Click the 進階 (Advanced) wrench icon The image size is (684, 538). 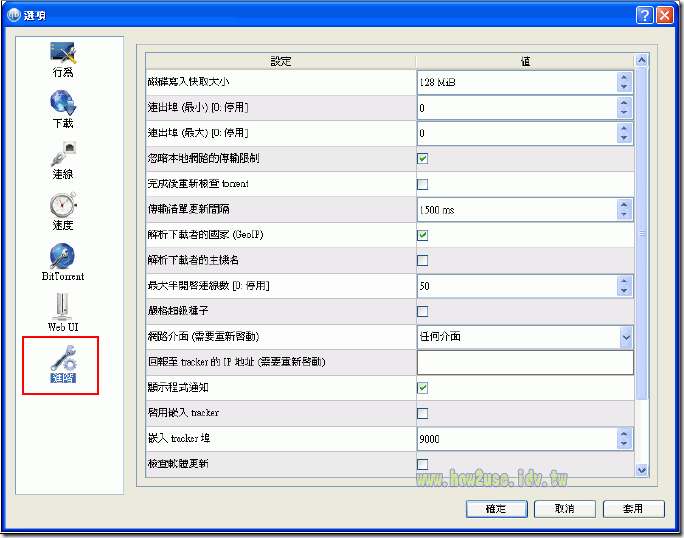[63, 363]
